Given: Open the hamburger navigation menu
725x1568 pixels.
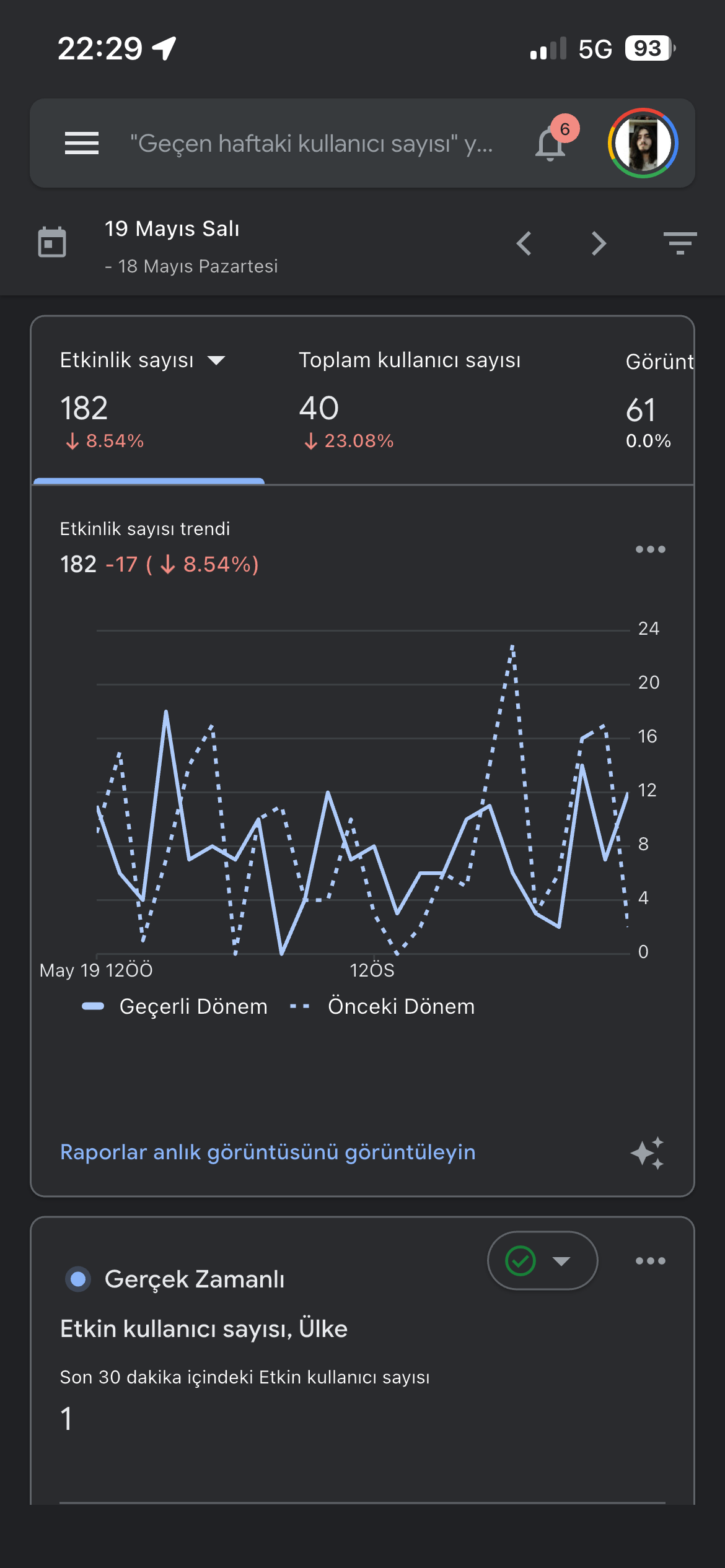Looking at the screenshot, I should [82, 143].
